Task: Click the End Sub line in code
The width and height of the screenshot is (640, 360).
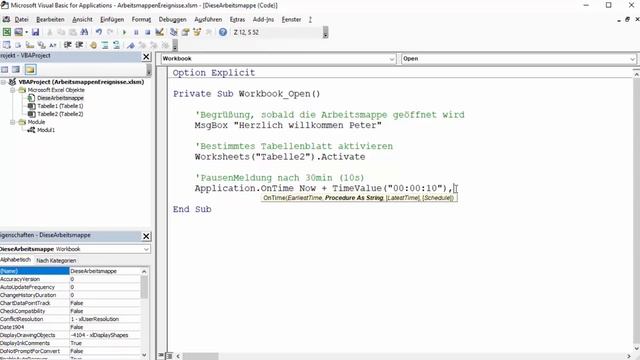Action: tap(192, 209)
